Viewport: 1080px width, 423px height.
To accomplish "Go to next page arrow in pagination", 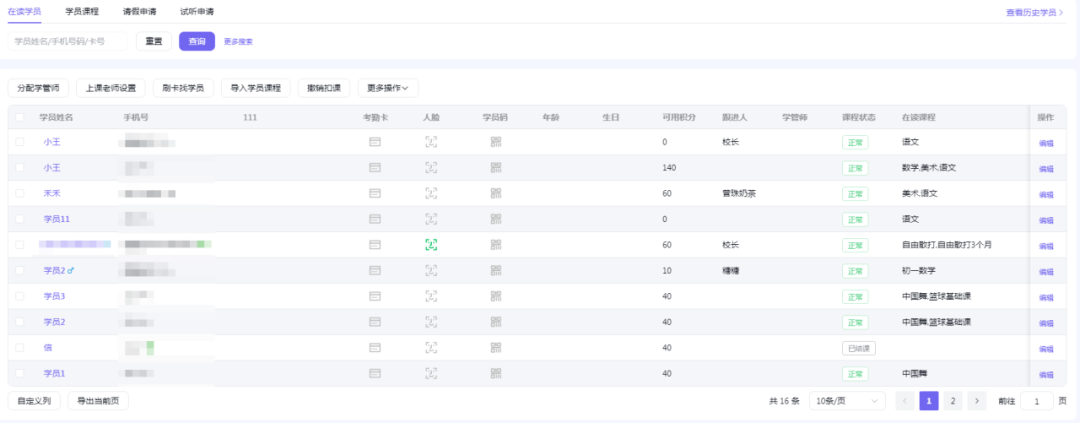I will (x=977, y=401).
